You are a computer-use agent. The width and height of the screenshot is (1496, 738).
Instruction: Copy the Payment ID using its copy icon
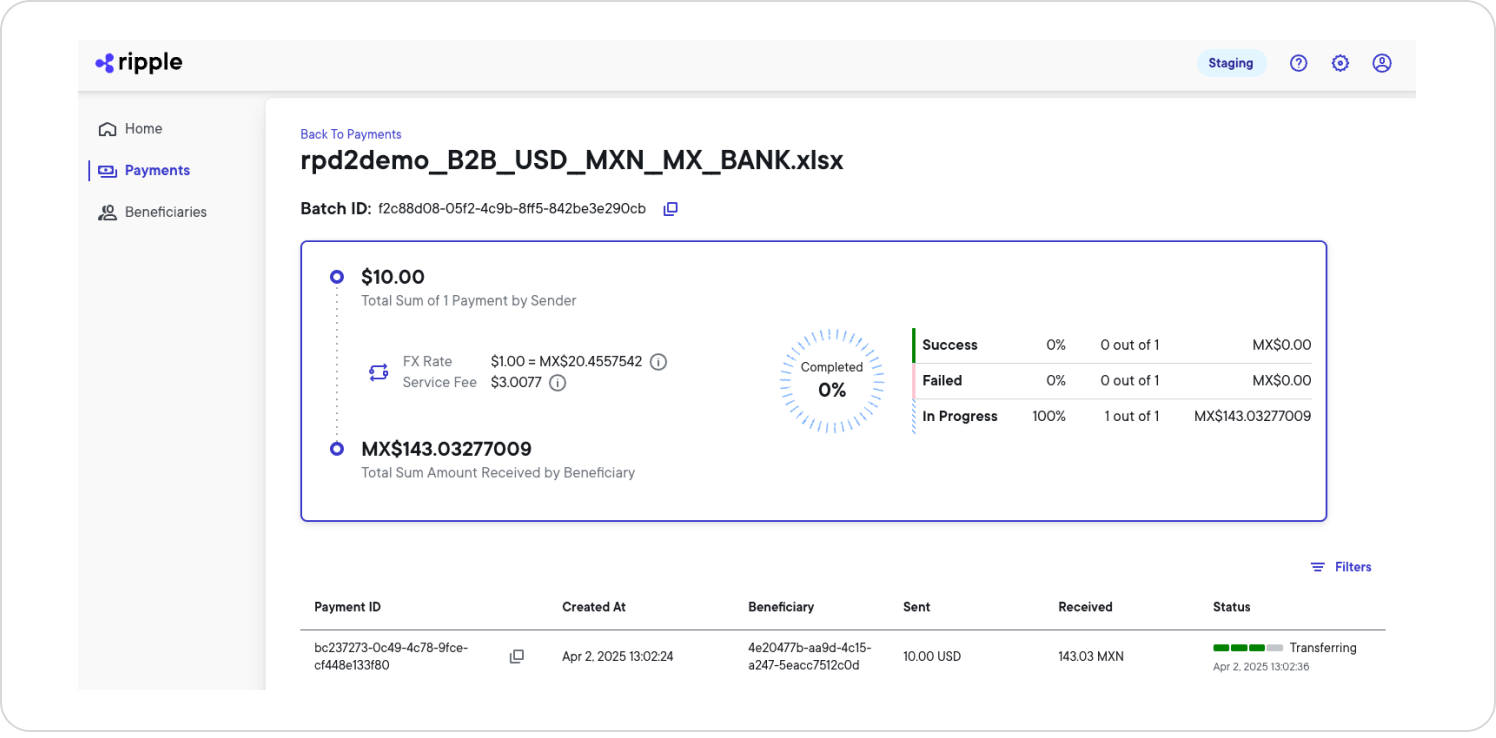(517, 655)
